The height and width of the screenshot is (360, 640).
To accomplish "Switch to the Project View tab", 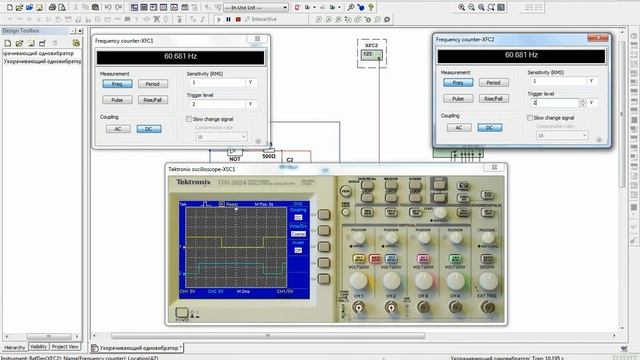I will tap(65, 347).
